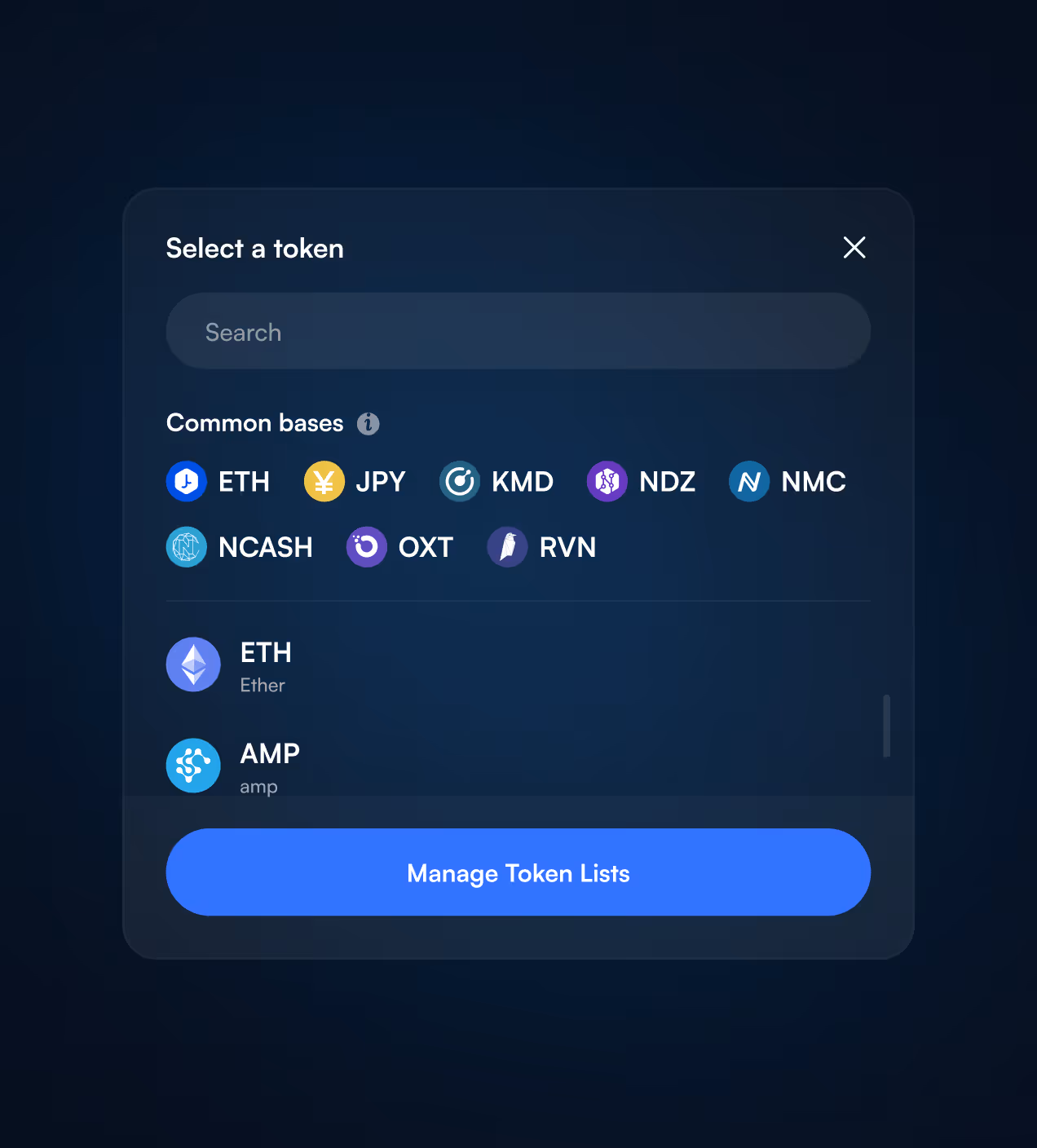Click into the Search field
Image resolution: width=1037 pixels, height=1148 pixels.
(x=518, y=331)
